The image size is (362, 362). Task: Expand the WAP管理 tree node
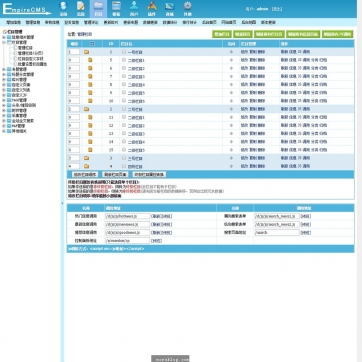(4, 126)
